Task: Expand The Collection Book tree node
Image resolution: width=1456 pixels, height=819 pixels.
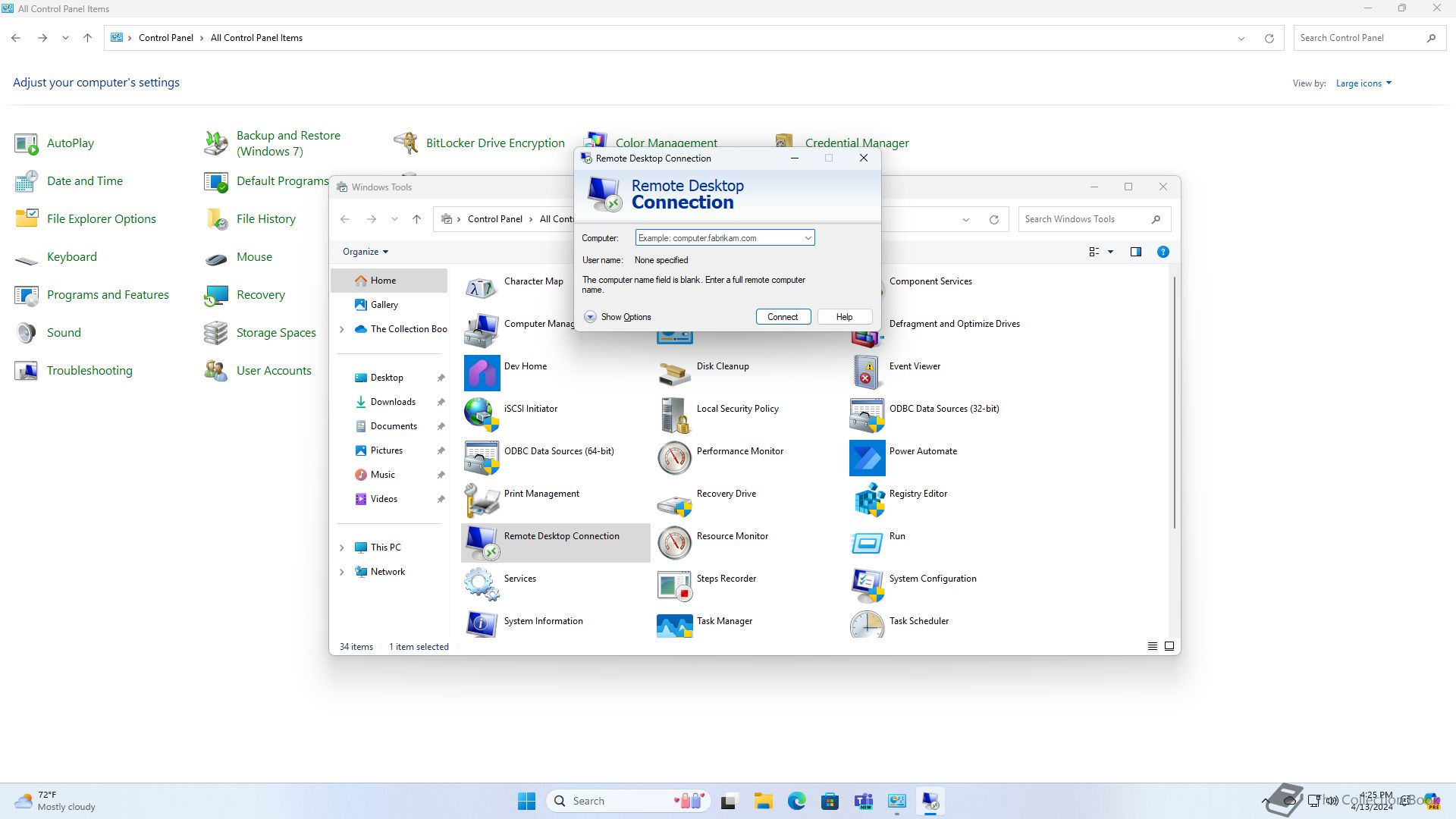Action: [341, 329]
